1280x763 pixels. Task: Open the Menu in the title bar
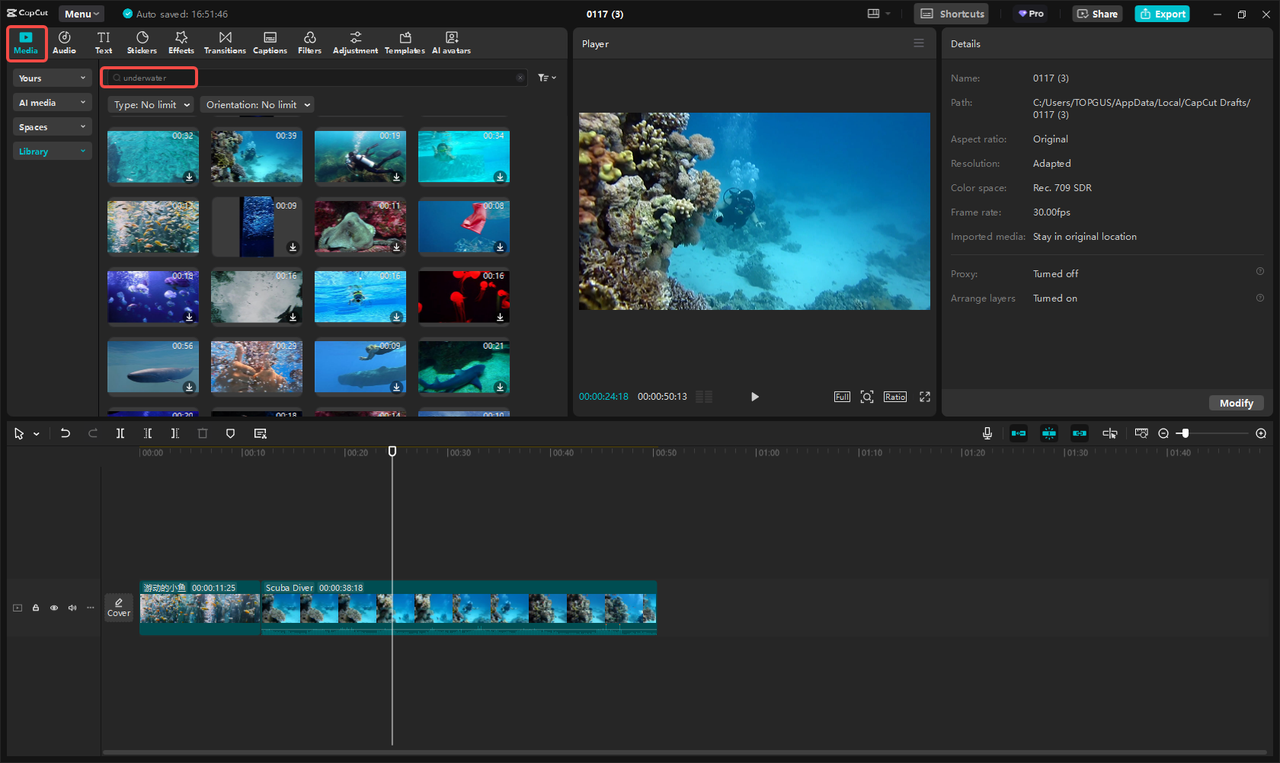[x=80, y=13]
